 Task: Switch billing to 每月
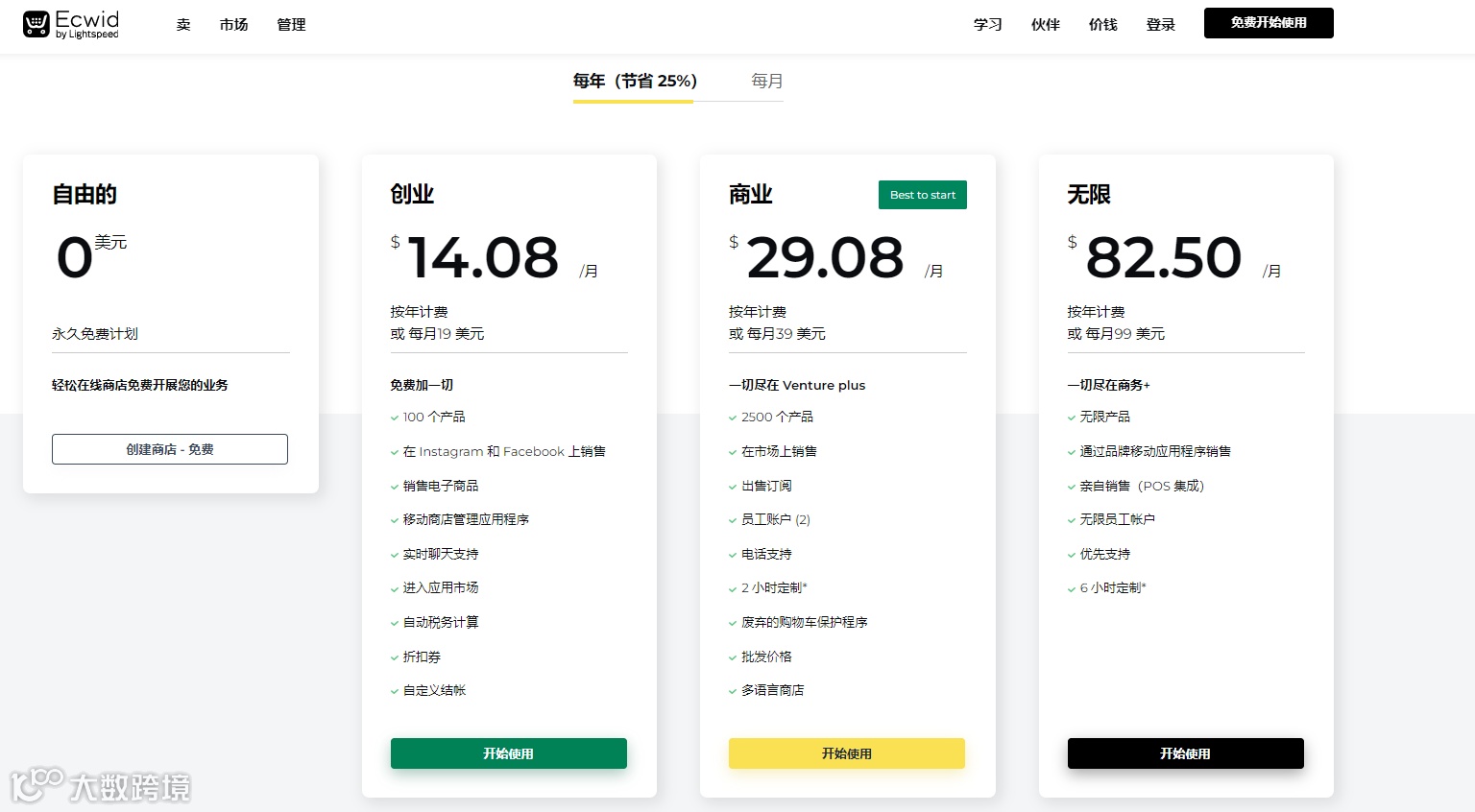[766, 81]
